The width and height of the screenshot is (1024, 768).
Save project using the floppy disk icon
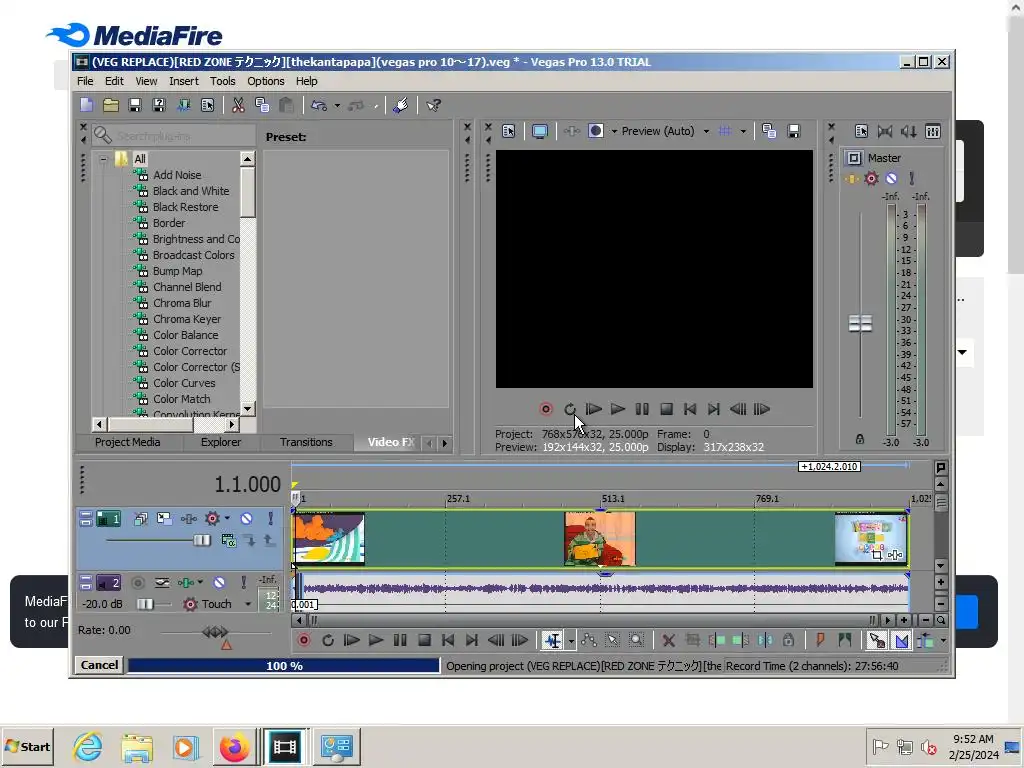point(135,105)
